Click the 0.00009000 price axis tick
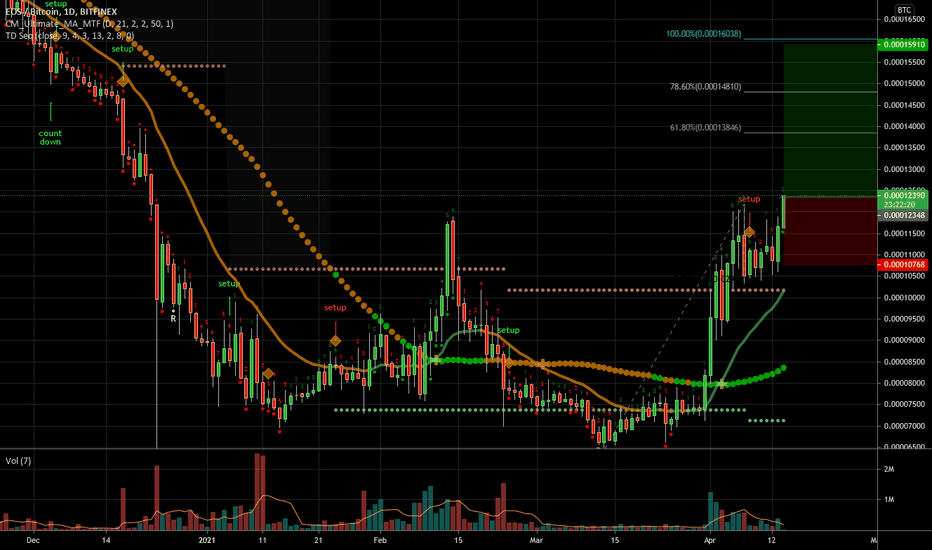Image resolution: width=932 pixels, height=550 pixels. coord(904,340)
